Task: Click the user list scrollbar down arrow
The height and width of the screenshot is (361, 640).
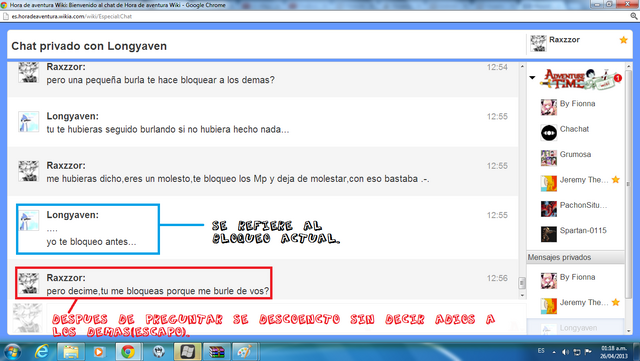Action: pyautogui.click(x=629, y=331)
